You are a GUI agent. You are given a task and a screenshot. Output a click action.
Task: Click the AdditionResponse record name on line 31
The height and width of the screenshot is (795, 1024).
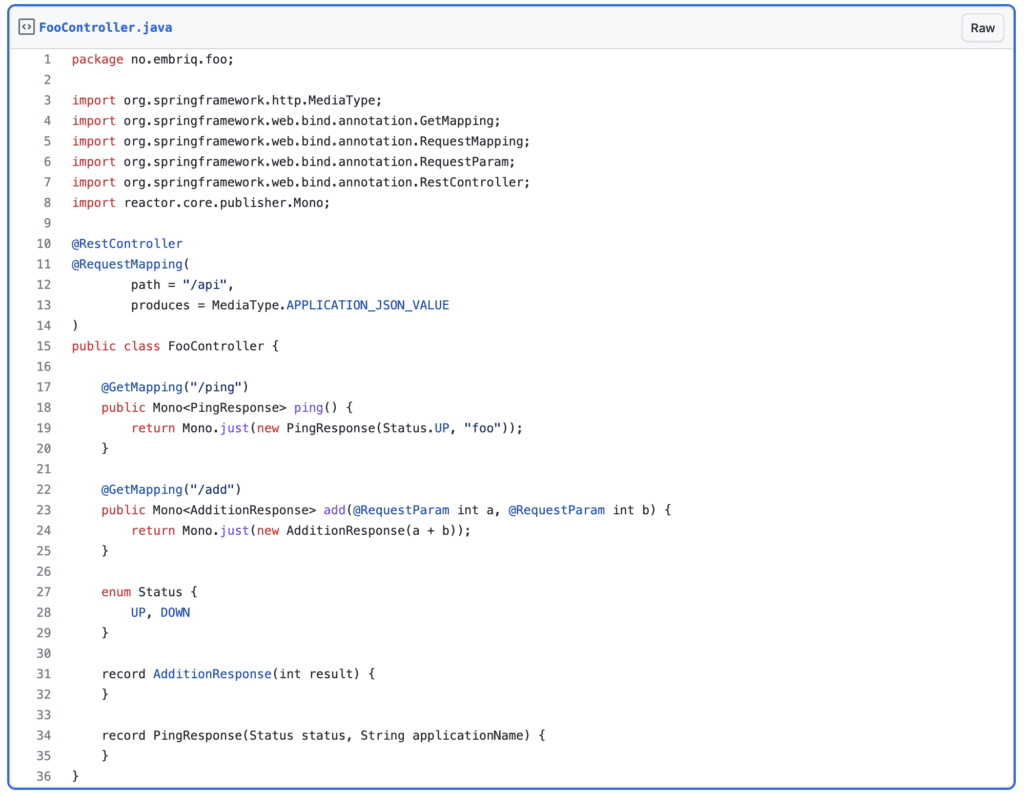(x=212, y=673)
